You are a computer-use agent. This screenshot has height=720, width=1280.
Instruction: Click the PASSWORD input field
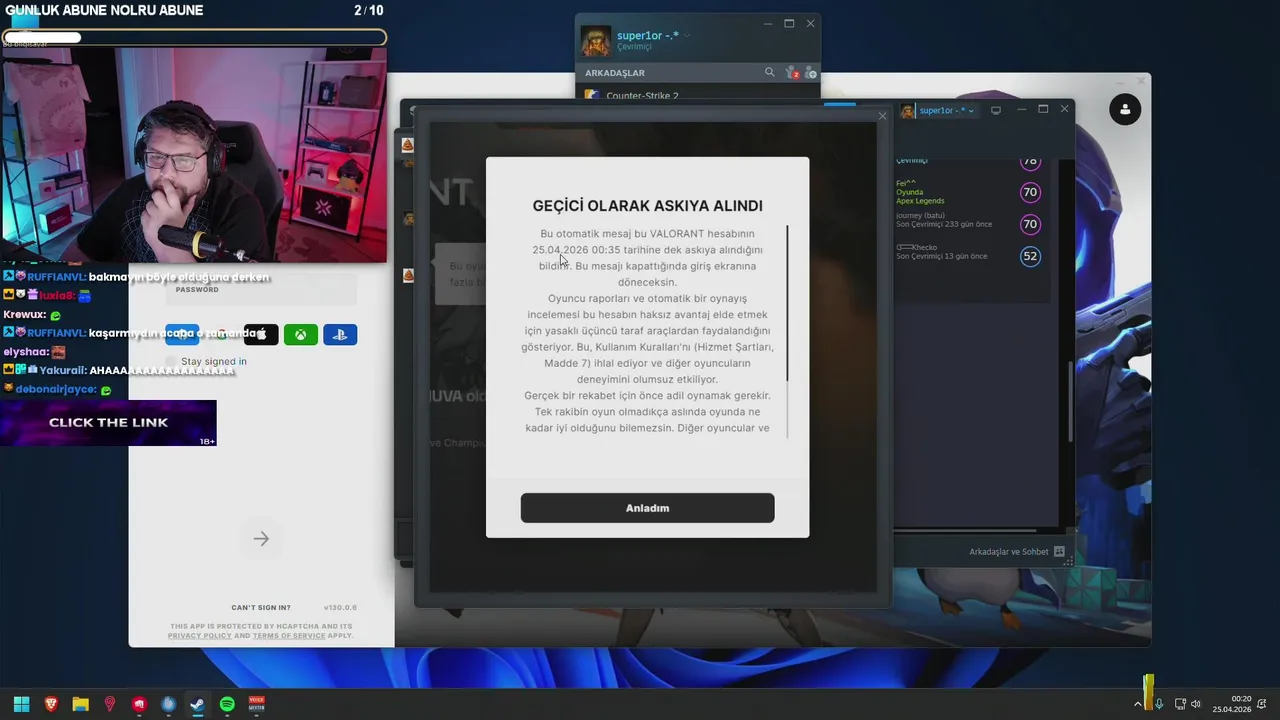(x=261, y=290)
